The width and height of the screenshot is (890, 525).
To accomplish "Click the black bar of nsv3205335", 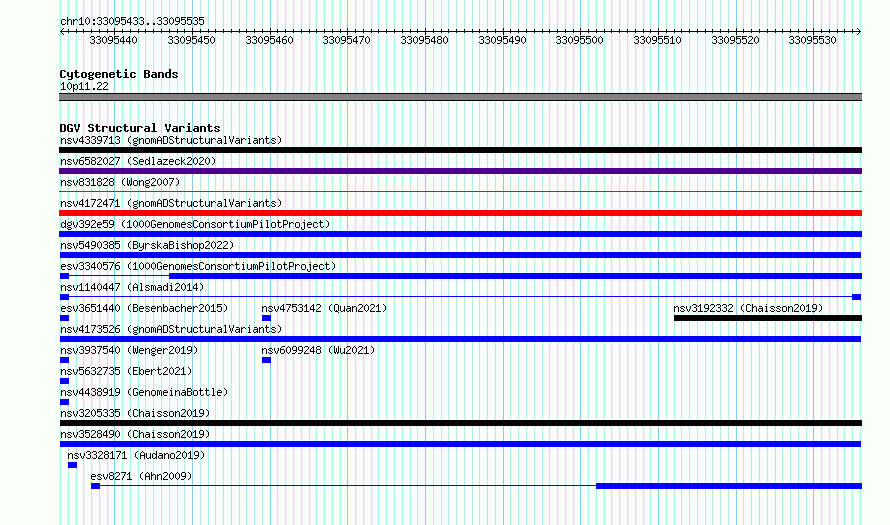I will pyautogui.click(x=460, y=423).
